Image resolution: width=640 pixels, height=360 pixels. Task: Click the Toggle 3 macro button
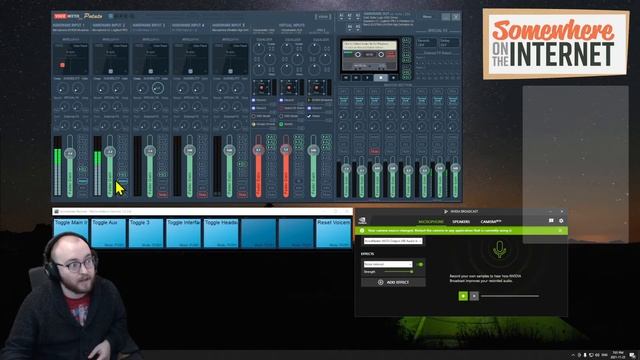[x=146, y=233]
